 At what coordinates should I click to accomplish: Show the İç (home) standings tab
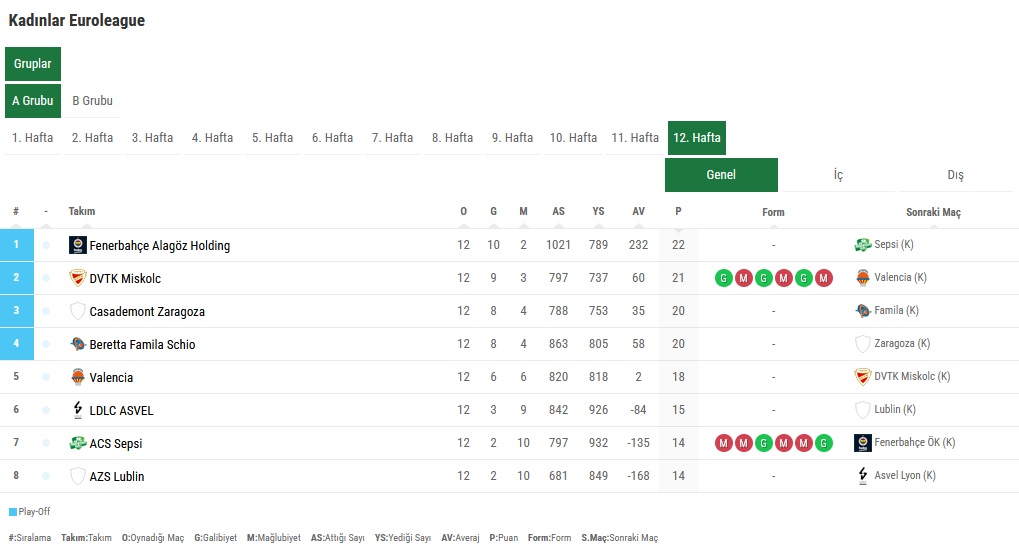click(x=838, y=175)
